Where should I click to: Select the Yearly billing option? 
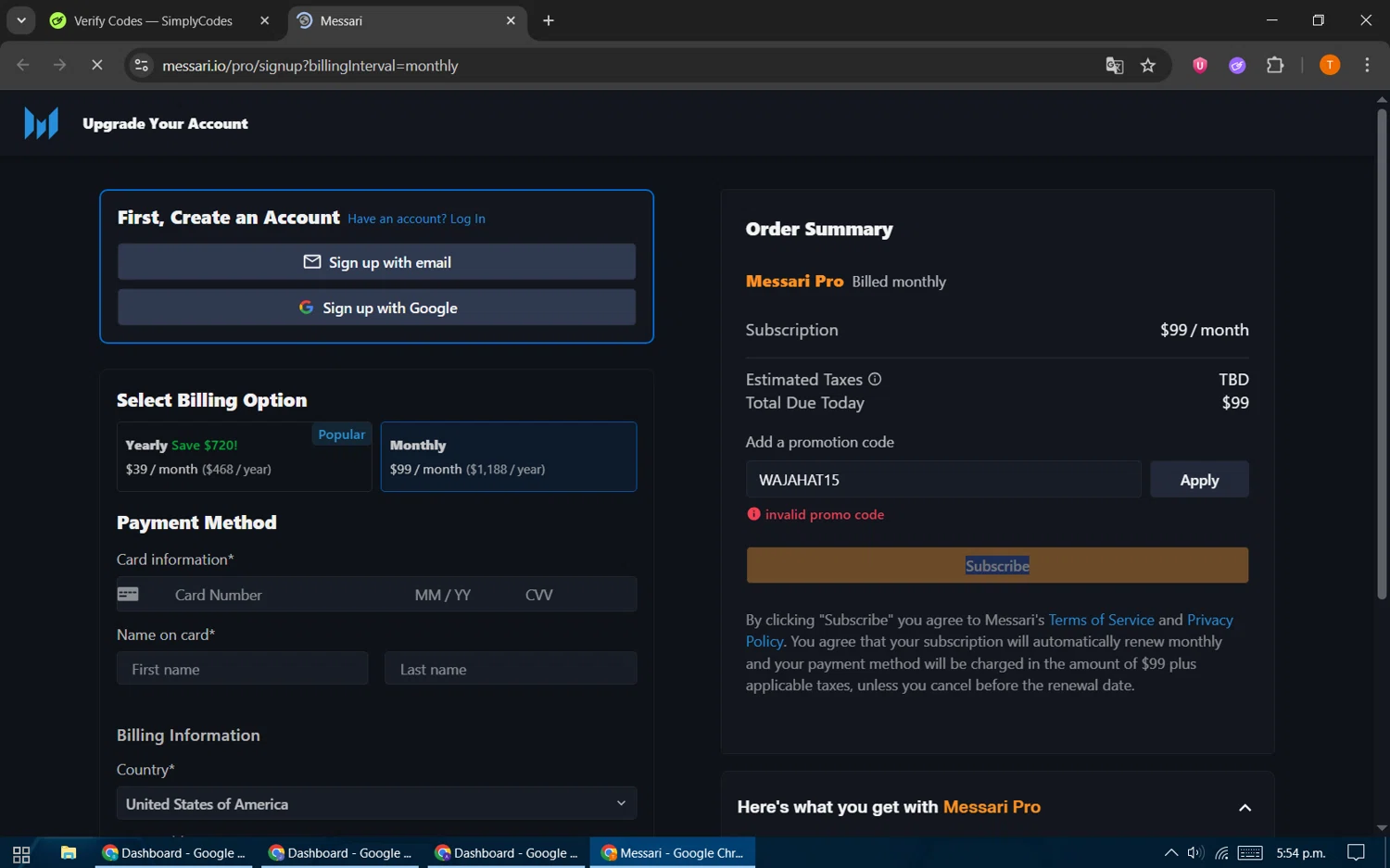click(244, 457)
